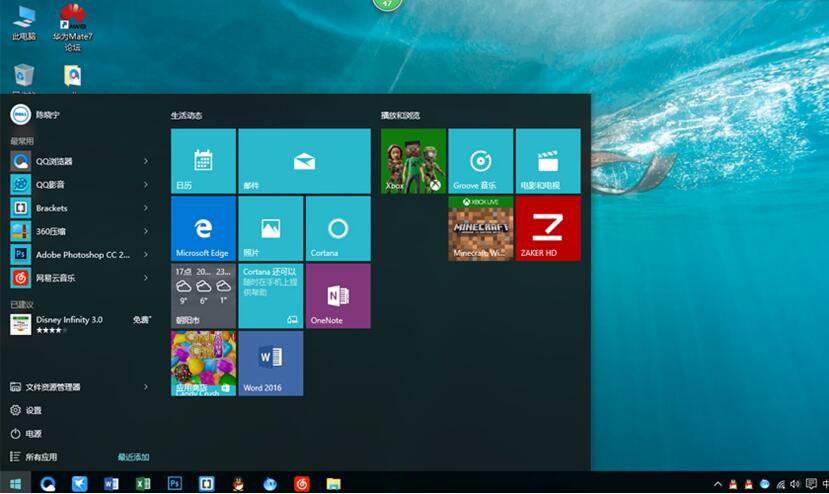Click the green 47 floating ball

388,4
